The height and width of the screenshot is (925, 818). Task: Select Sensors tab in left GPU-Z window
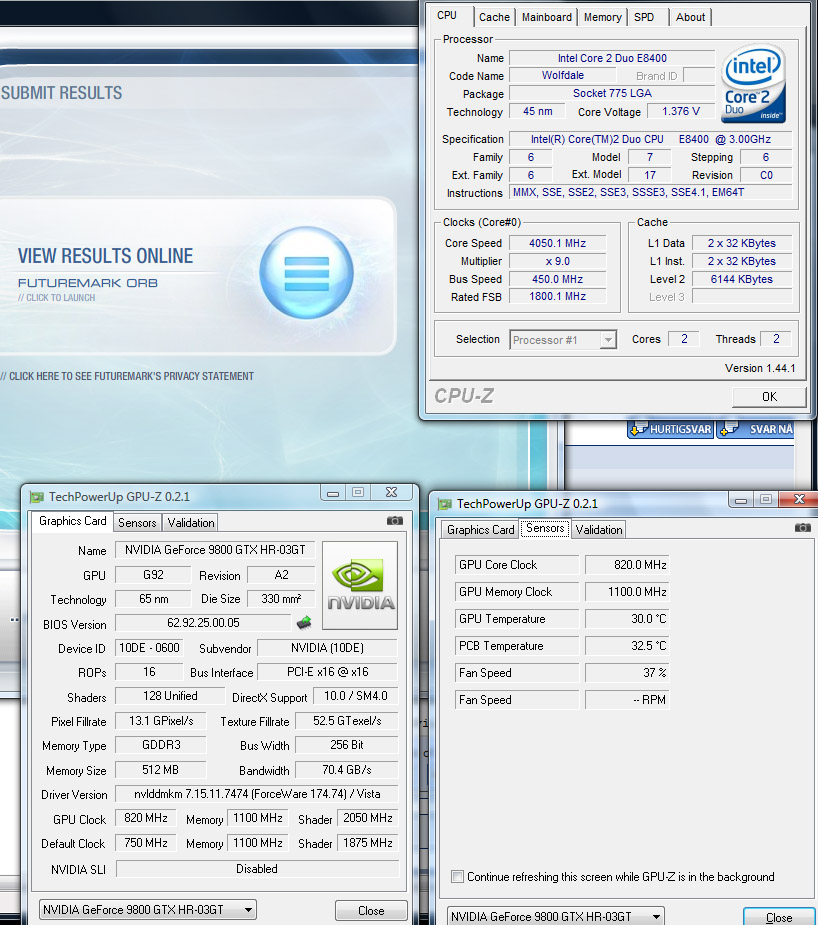(x=137, y=523)
